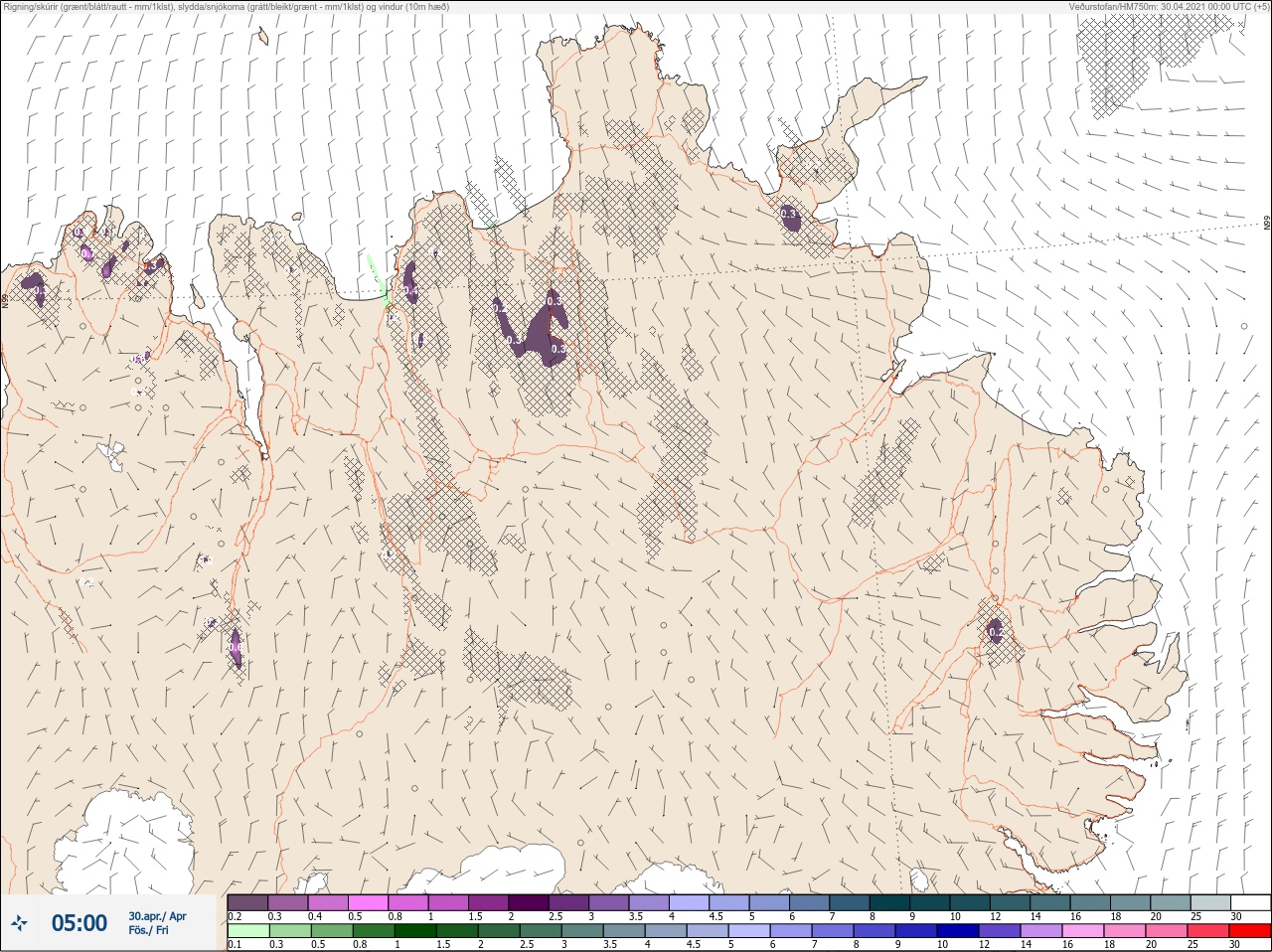Pick the pink 20 rain legend swatch
Image resolution: width=1272 pixels, height=952 pixels.
click(1167, 931)
